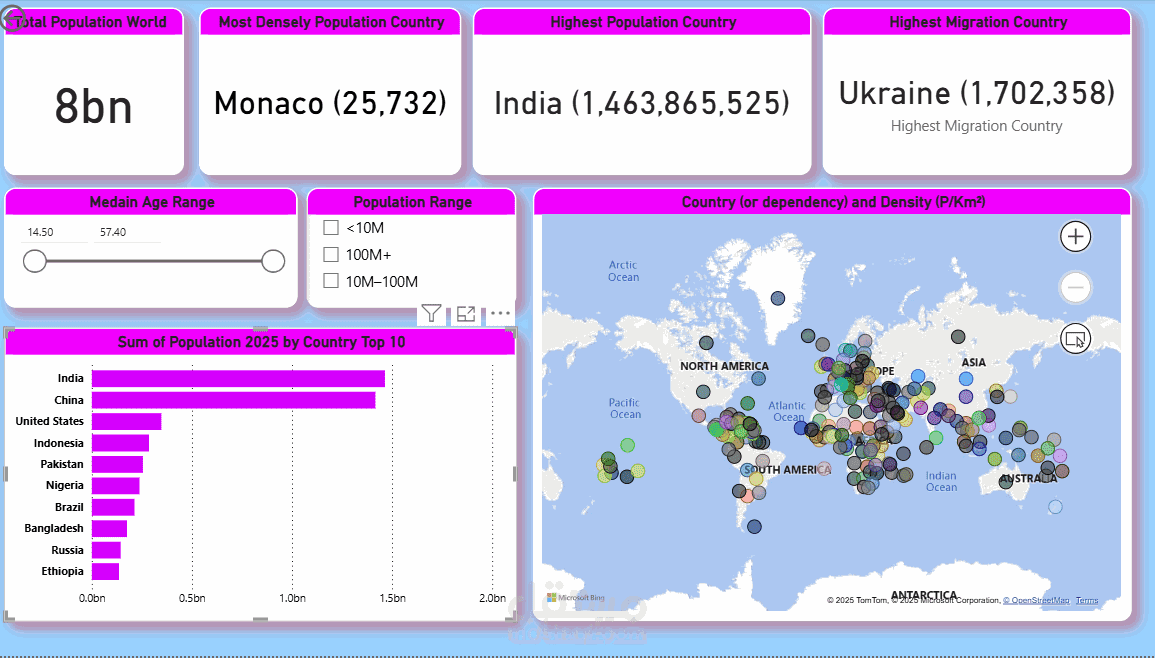Click the 14.50 minimum age input field
Image resolution: width=1155 pixels, height=658 pixels.
(x=55, y=232)
